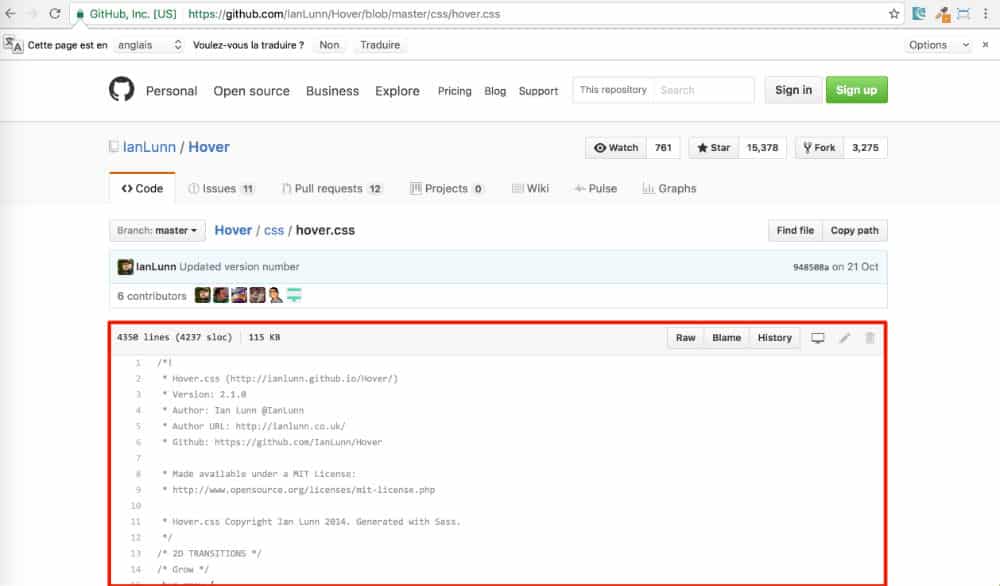Open the Branch: master dropdown
1000x586 pixels.
pos(156,230)
